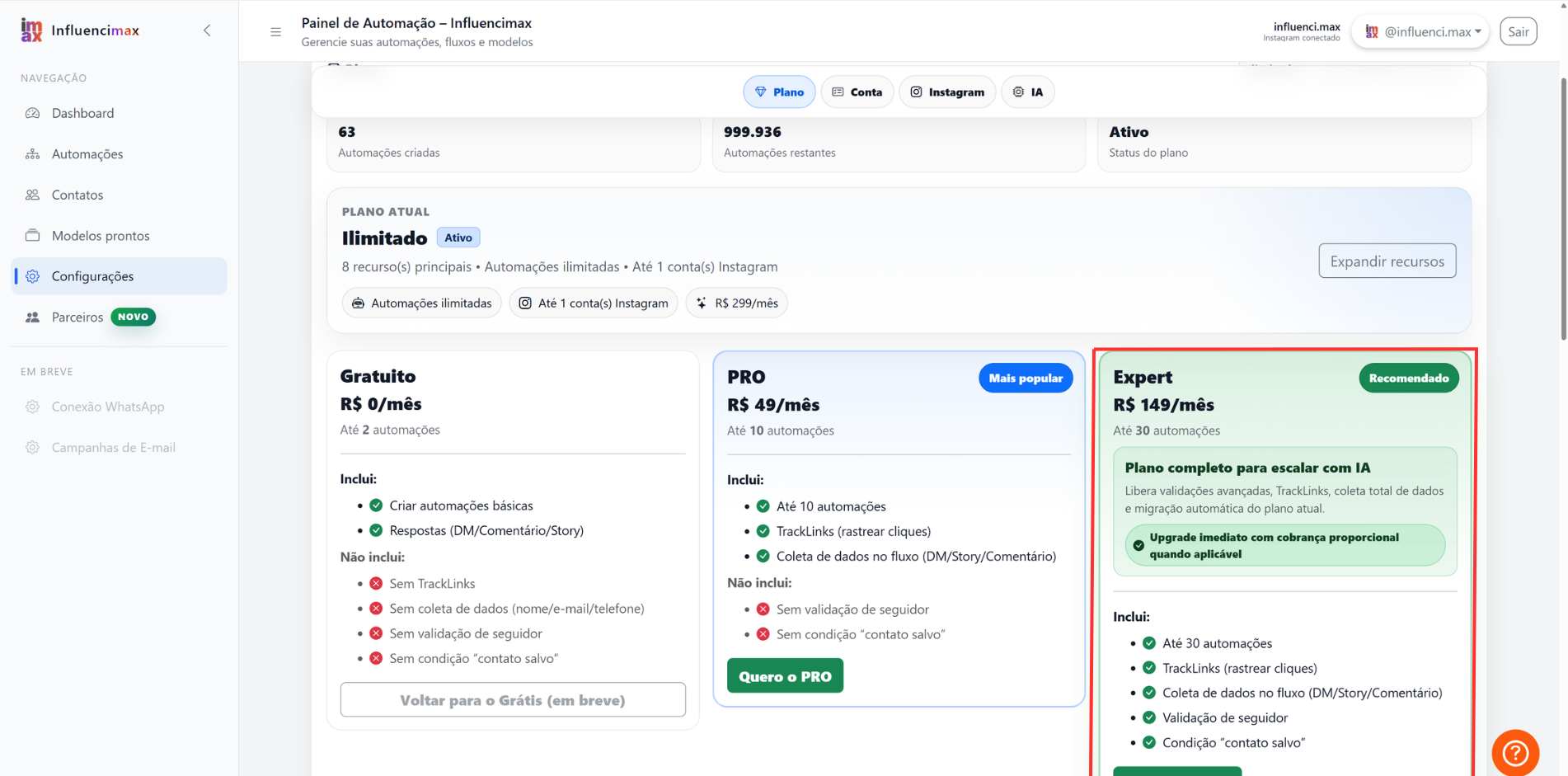The width and height of the screenshot is (1568, 776).
Task: Click the R$ 299/mês price chip
Action: (x=736, y=303)
